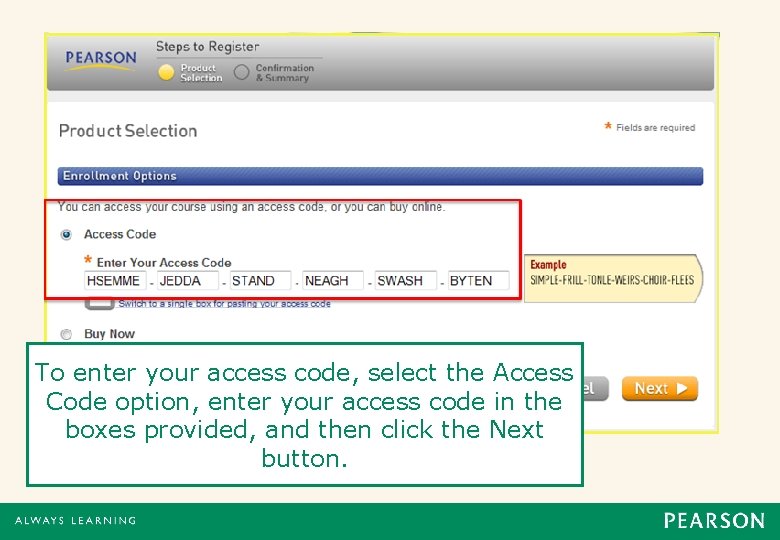Screen dimensions: 780x540
Task: Select the Access Code radio button
Action: [x=66, y=234]
